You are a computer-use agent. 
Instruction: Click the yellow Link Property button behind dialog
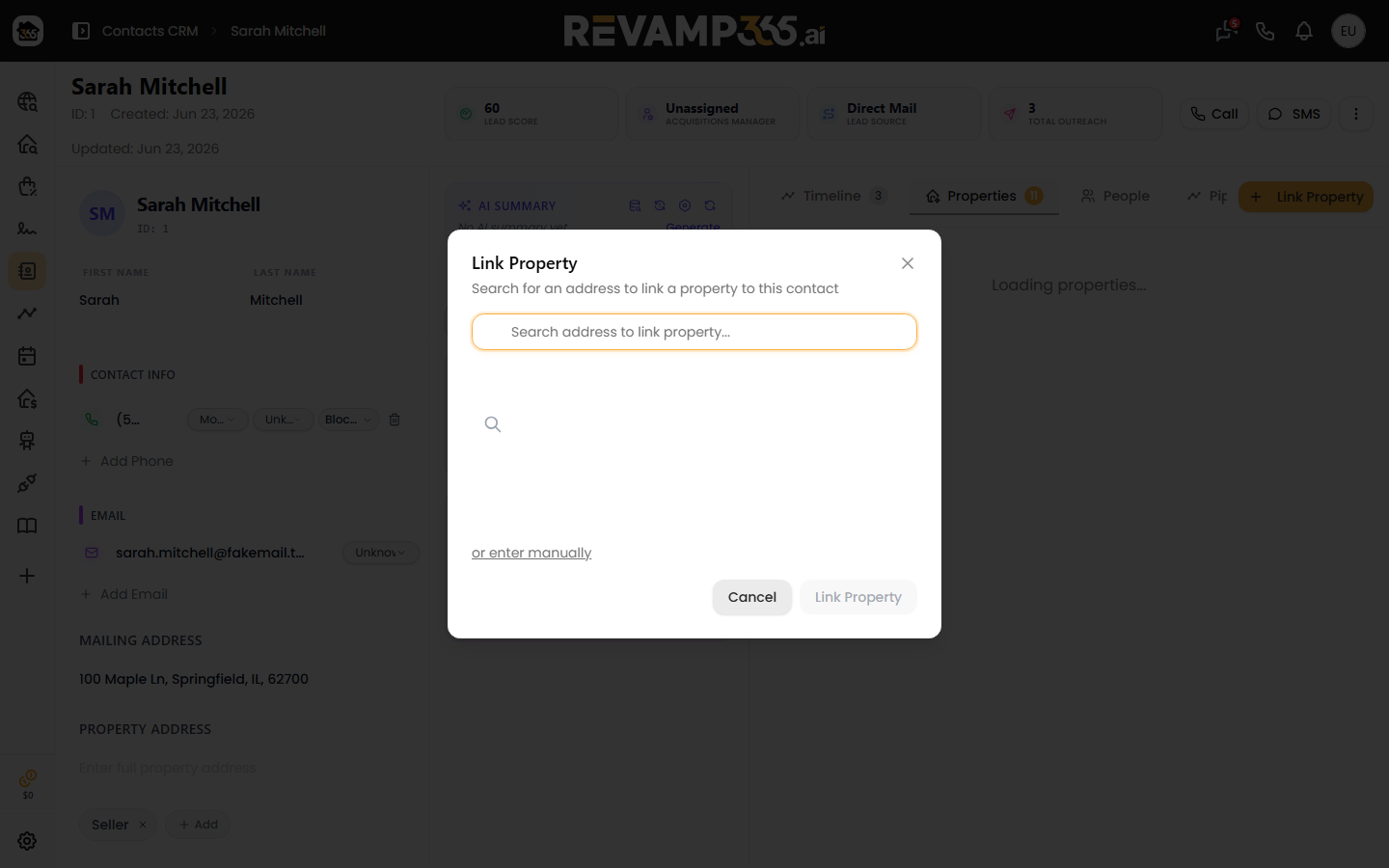pos(1306,197)
